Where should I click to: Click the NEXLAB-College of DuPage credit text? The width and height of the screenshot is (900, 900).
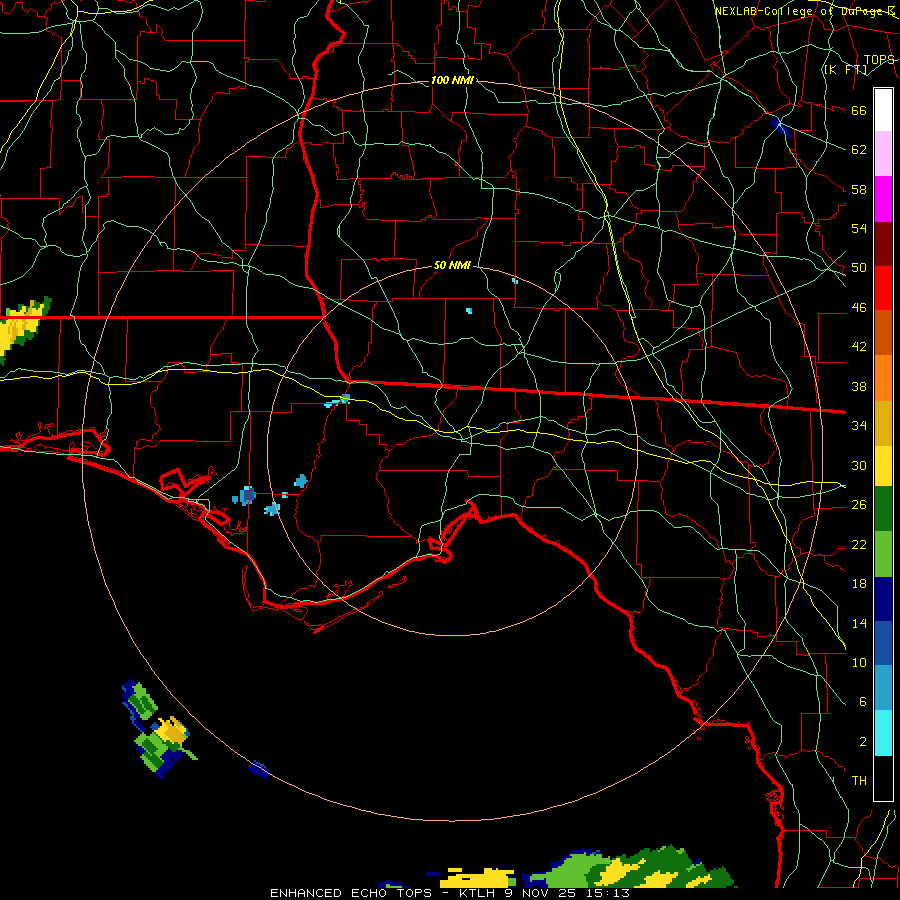click(x=805, y=11)
